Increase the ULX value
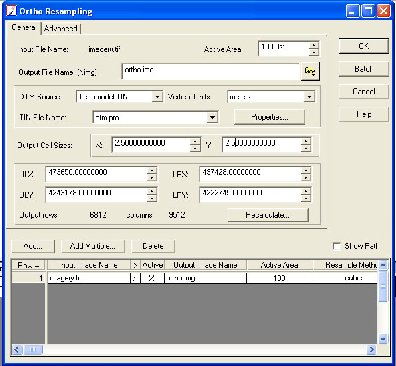The height and width of the screenshot is (366, 396). (x=152, y=170)
